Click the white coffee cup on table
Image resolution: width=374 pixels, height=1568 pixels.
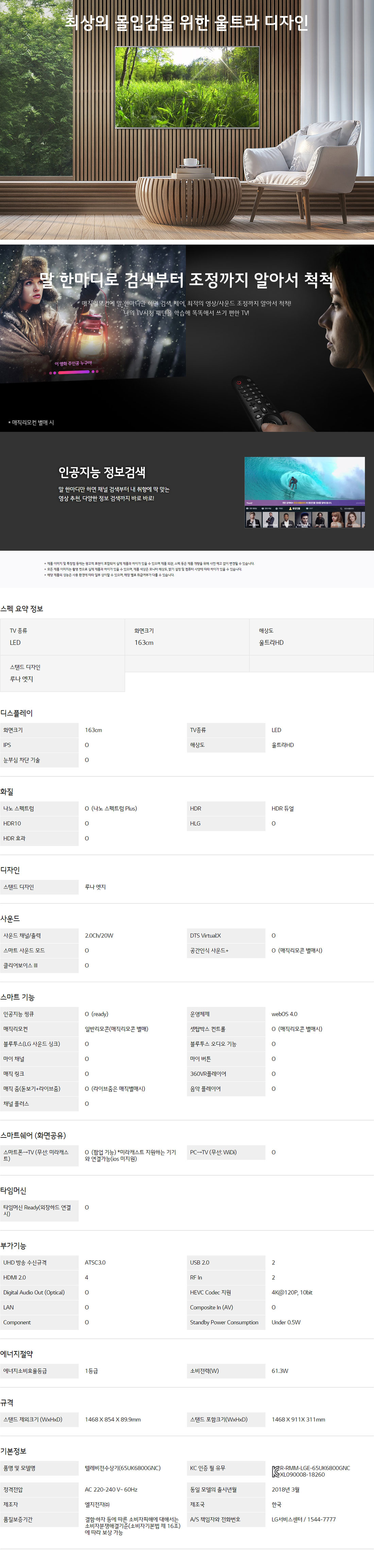point(190,163)
